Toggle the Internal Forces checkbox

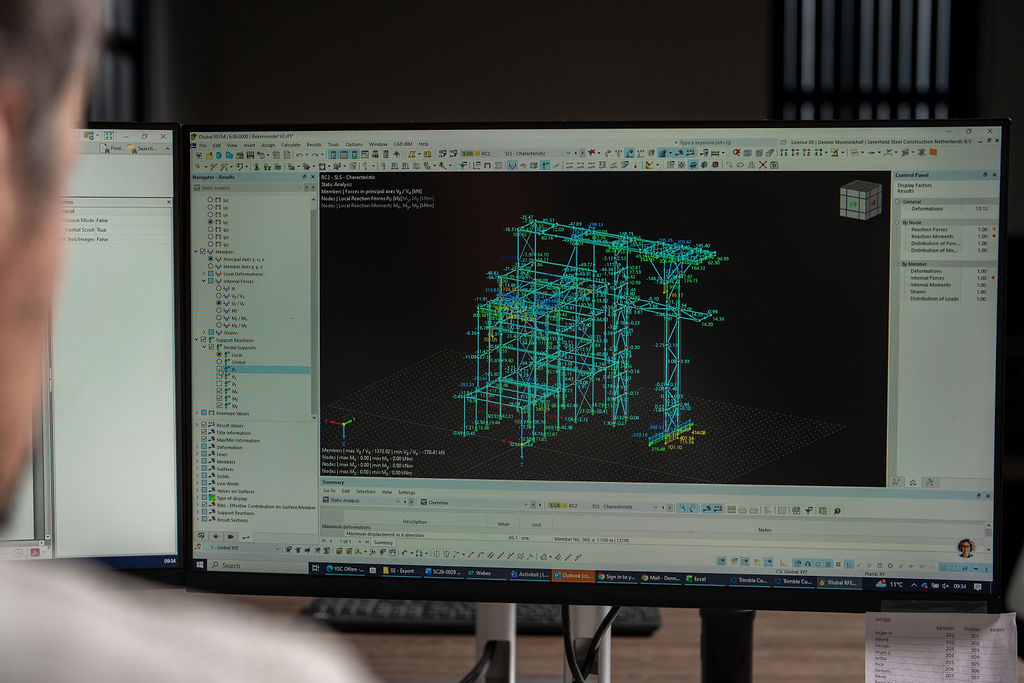[210, 281]
